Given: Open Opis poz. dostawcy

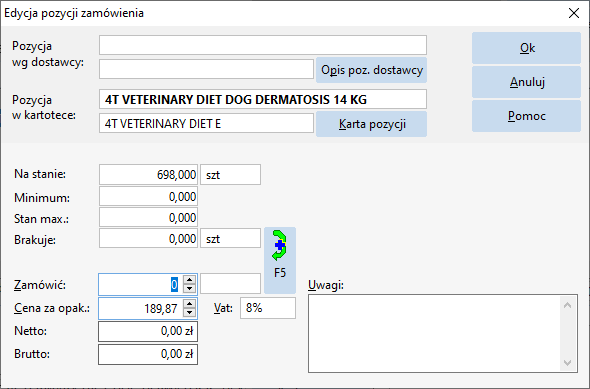Looking at the screenshot, I should coord(371,70).
